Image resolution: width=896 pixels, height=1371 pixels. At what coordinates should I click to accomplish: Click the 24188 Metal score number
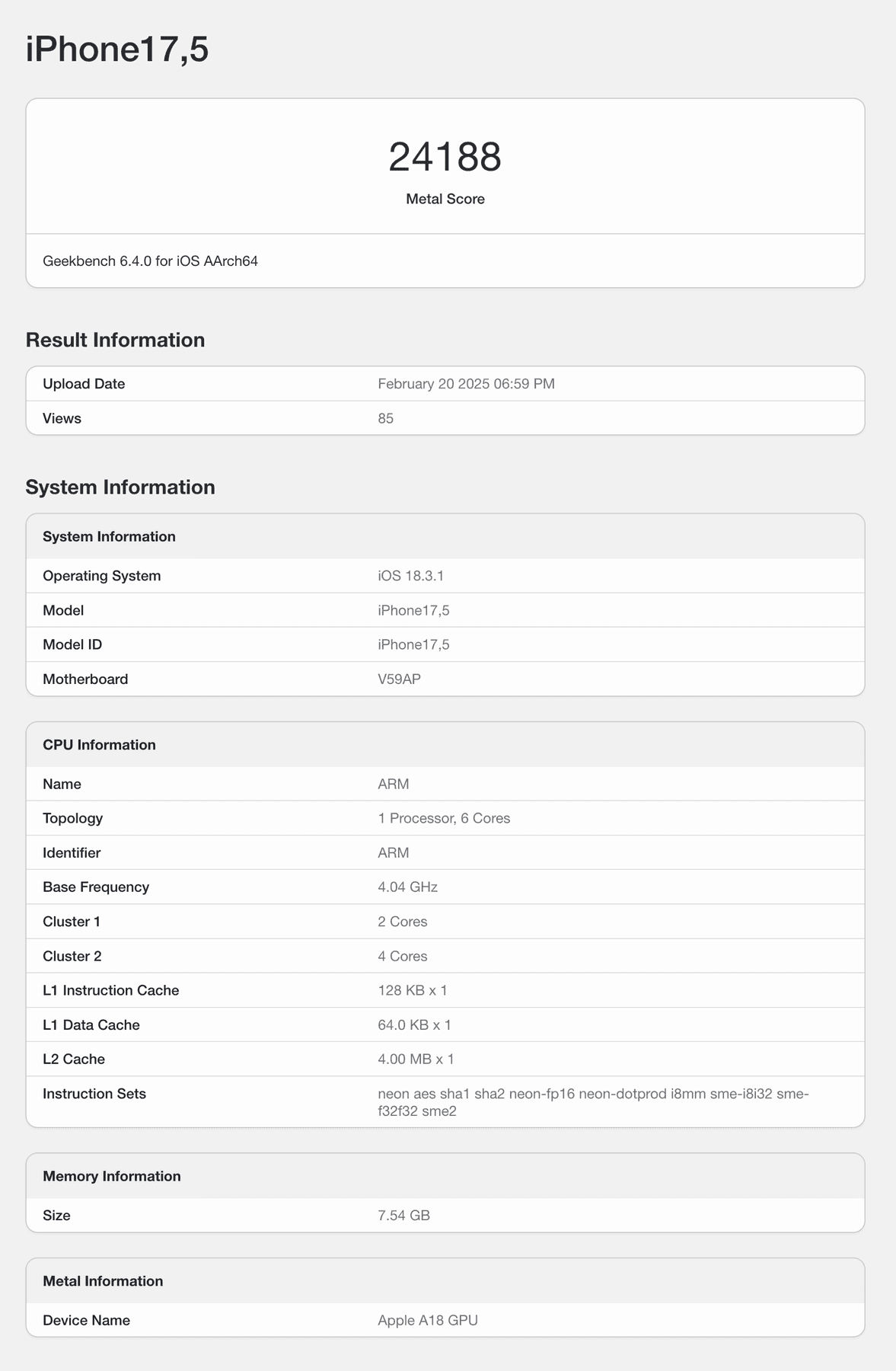pos(445,157)
